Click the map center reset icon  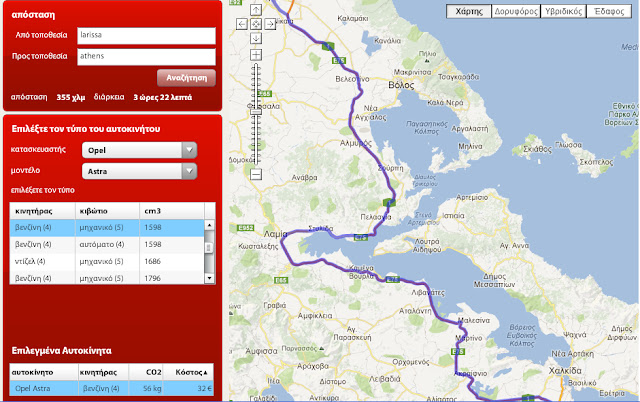point(256,24)
